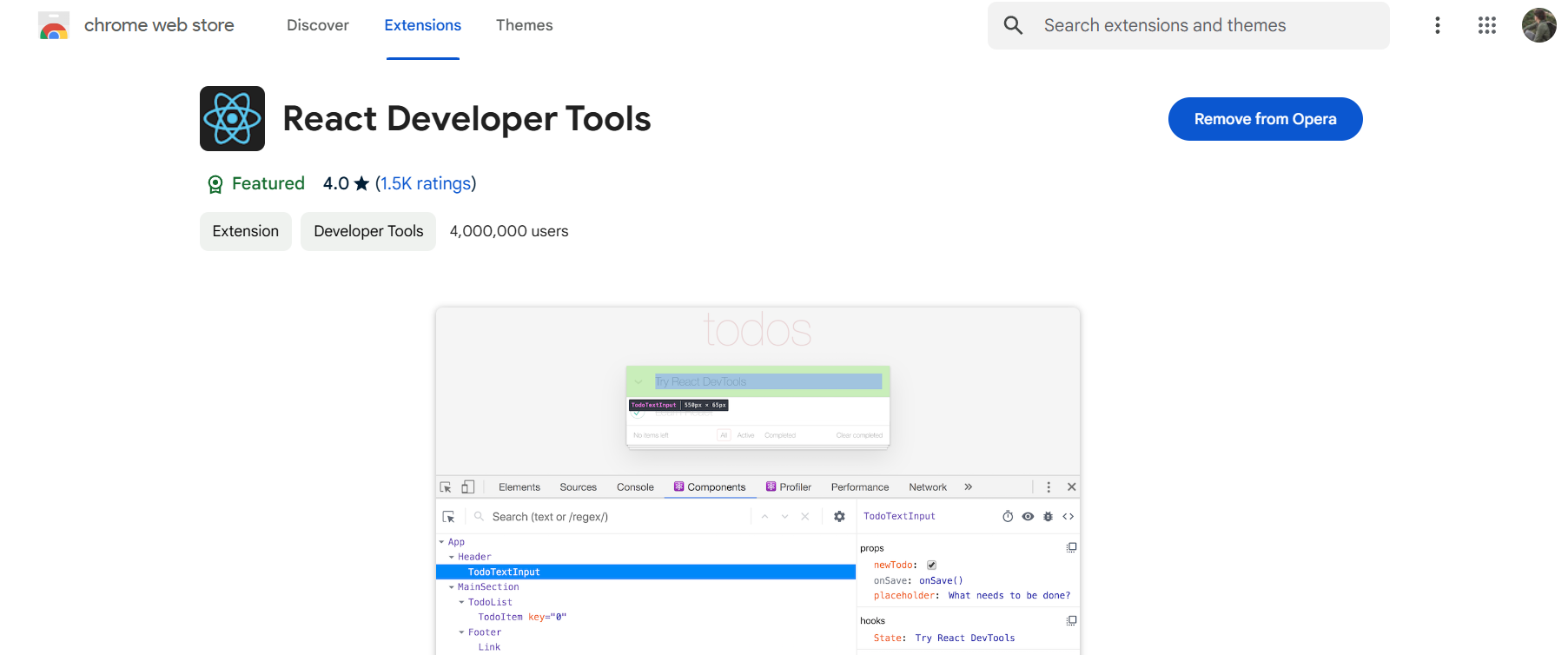Screen dimensions: 1568x655
Task: Click the onSave() prop value
Action: [x=941, y=580]
